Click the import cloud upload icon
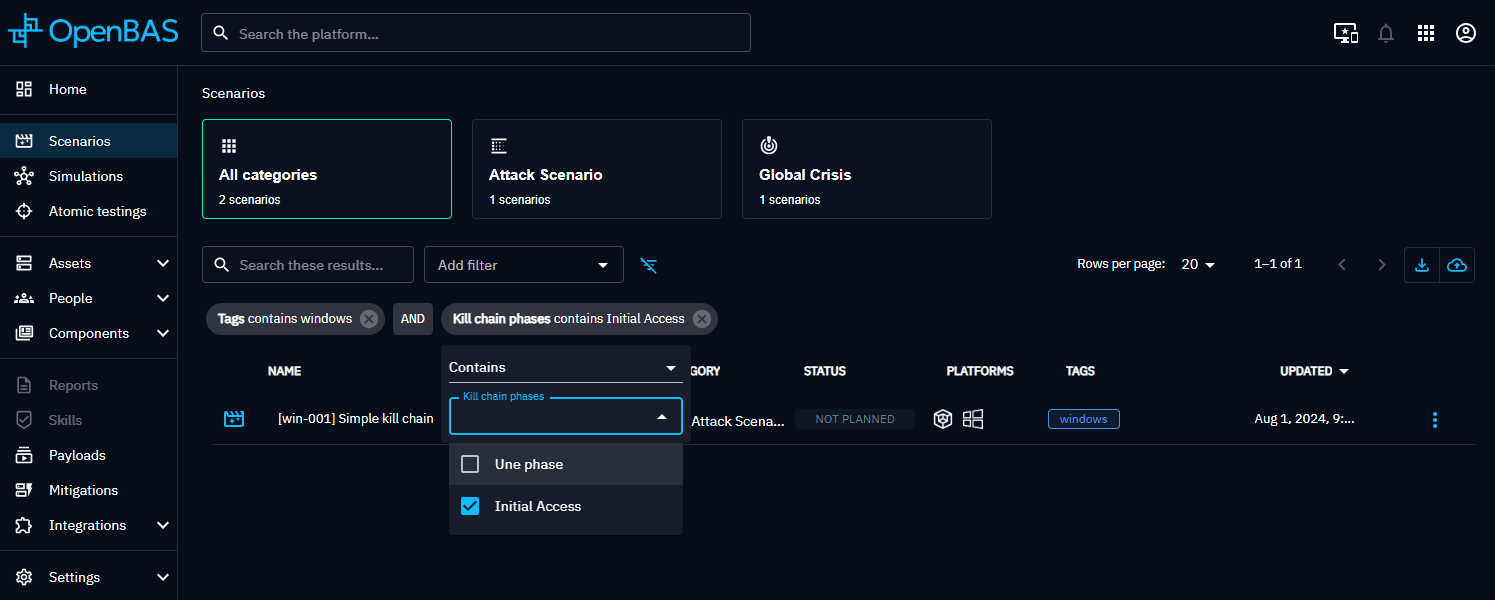The height and width of the screenshot is (600, 1495). tap(1457, 265)
